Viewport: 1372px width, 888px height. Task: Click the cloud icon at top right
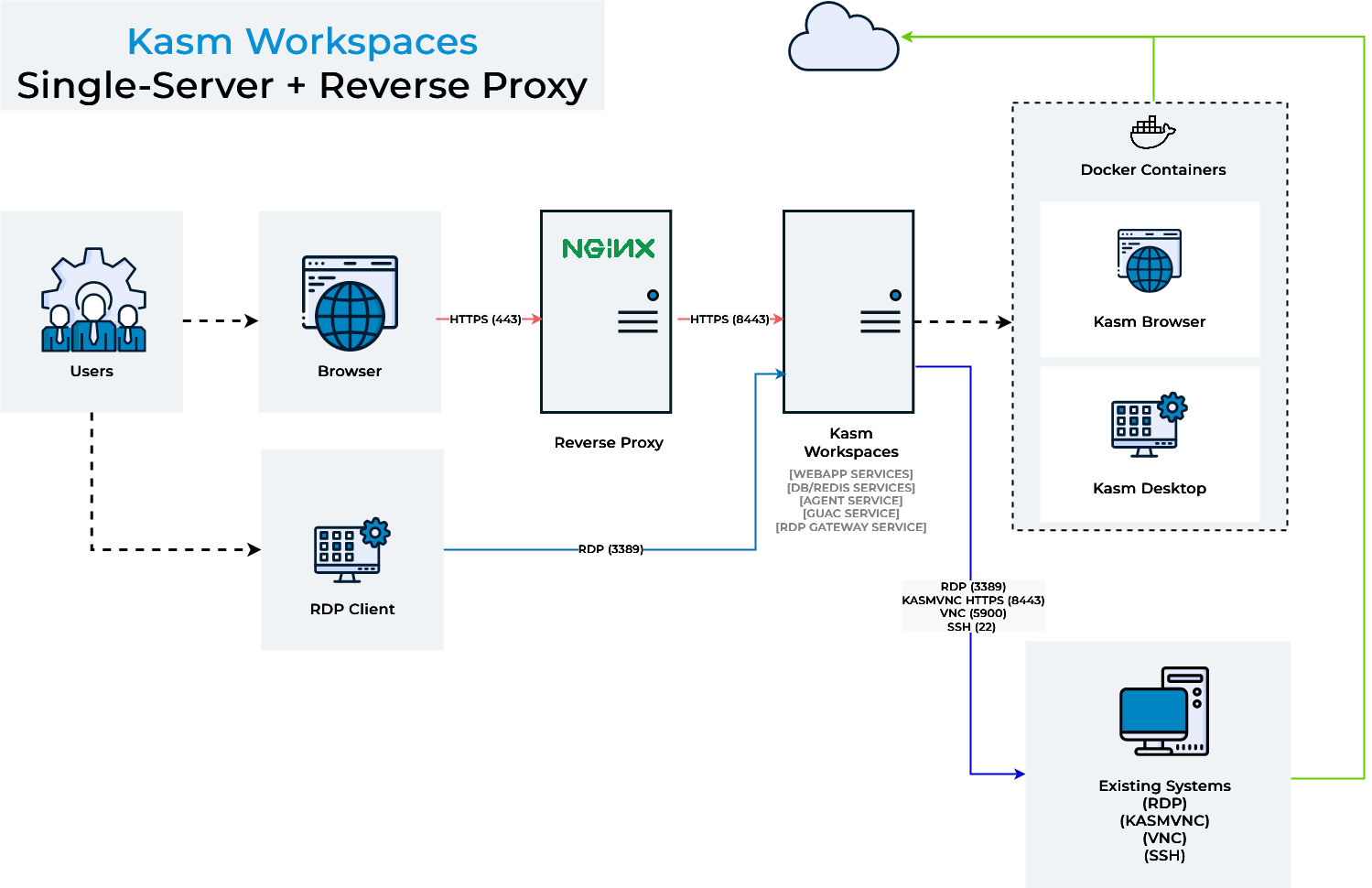tap(842, 38)
